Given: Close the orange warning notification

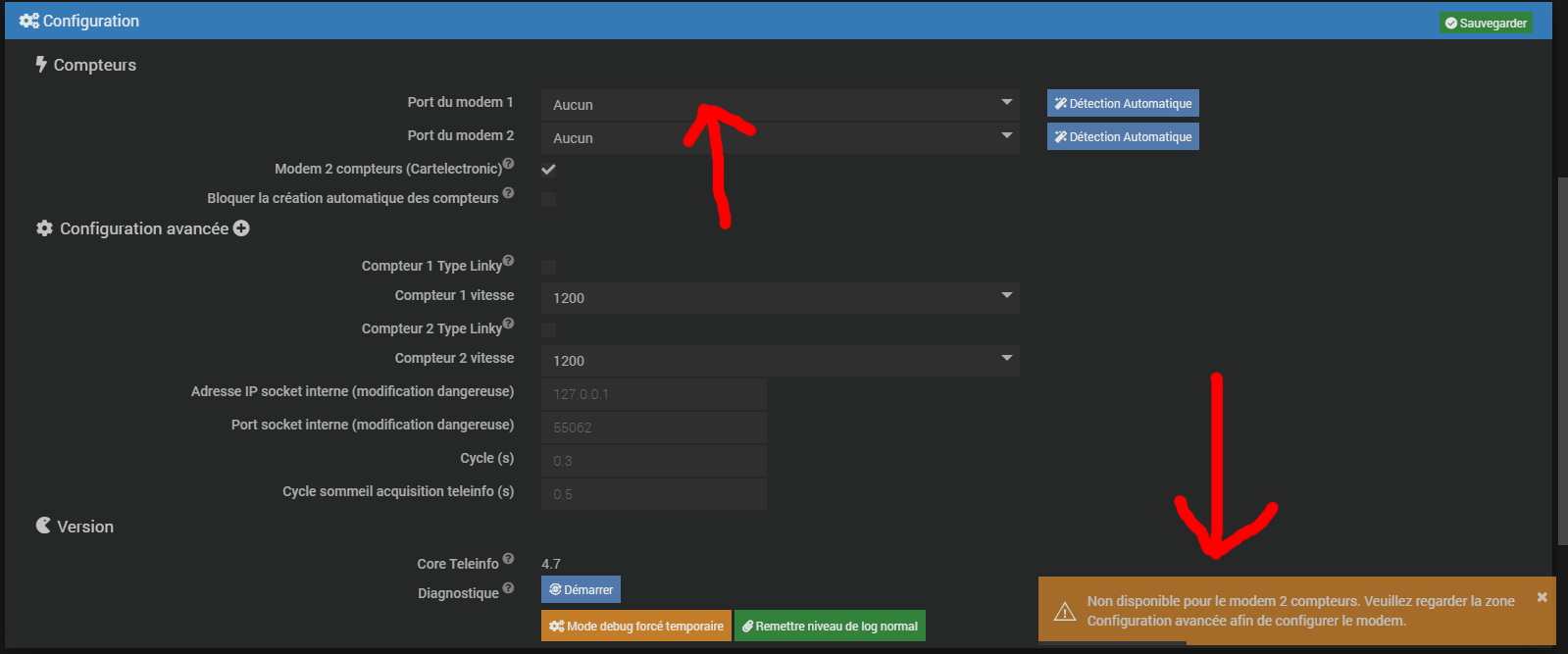Looking at the screenshot, I should click(1542, 597).
